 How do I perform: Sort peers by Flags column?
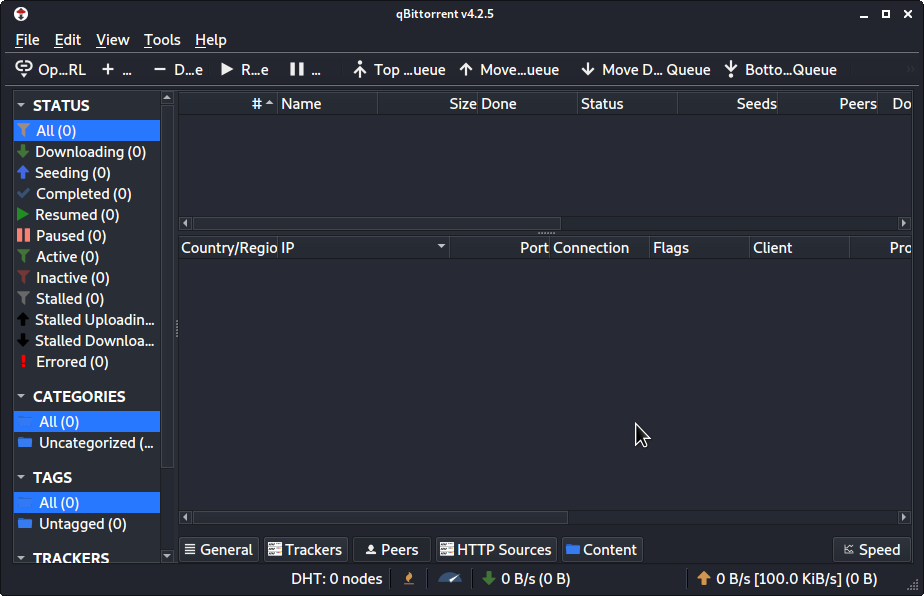point(699,248)
